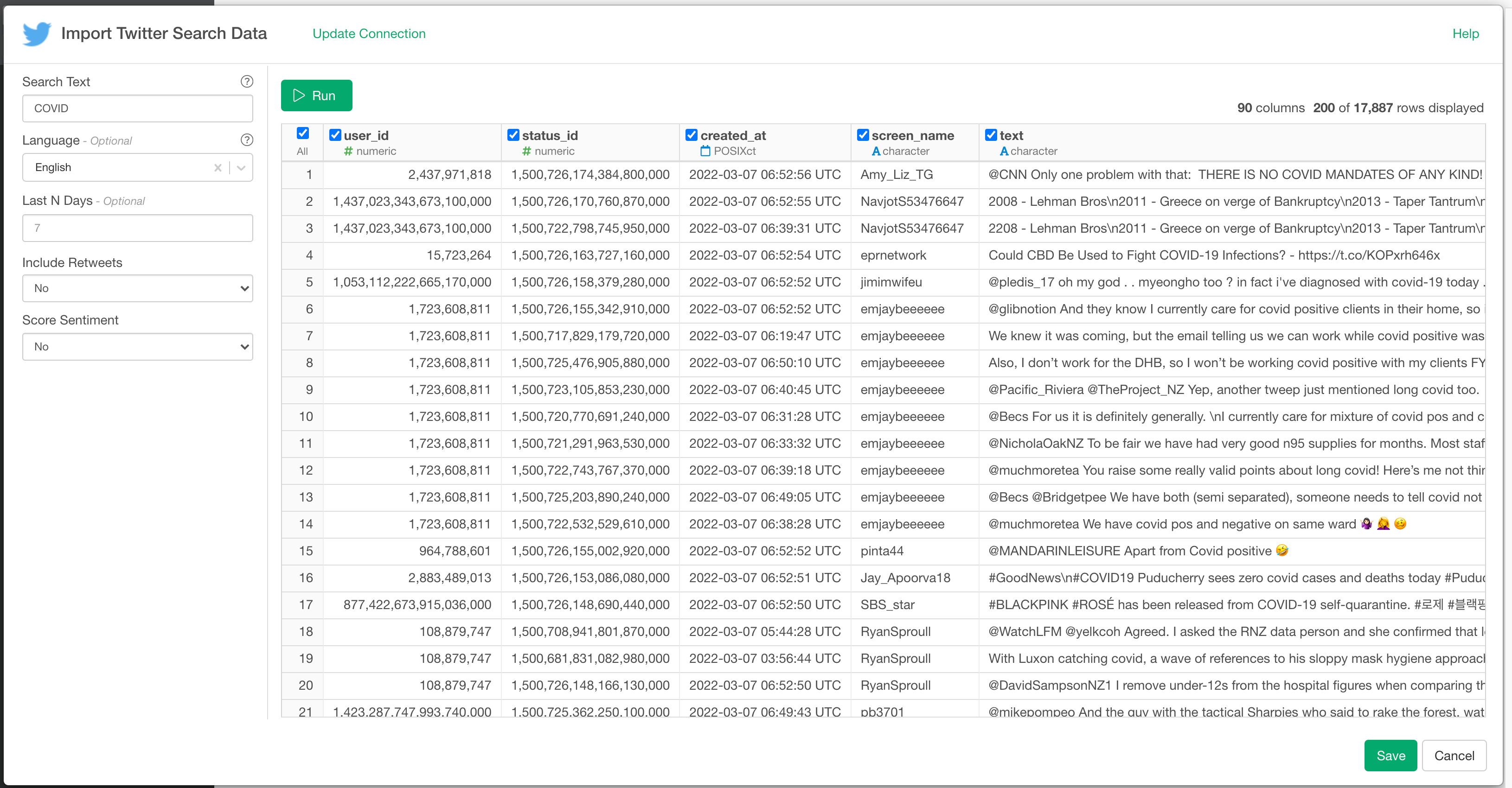Viewport: 1512px width, 788px height.
Task: Click row number 4
Action: tap(309, 255)
